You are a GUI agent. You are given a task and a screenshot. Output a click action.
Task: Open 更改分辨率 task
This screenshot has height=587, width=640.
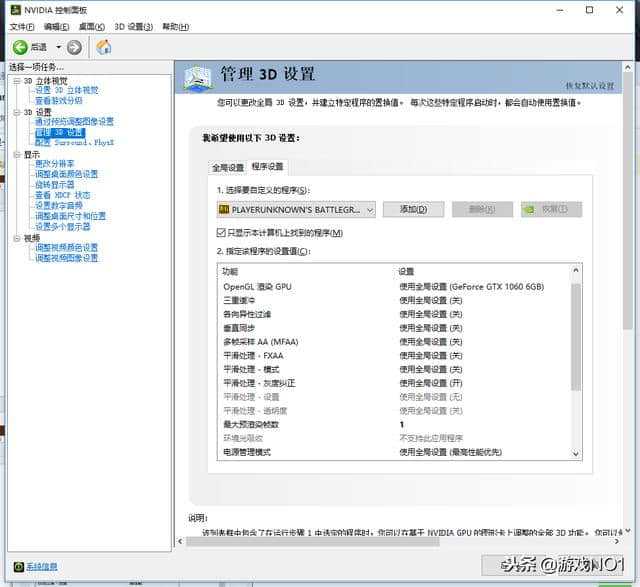point(55,164)
